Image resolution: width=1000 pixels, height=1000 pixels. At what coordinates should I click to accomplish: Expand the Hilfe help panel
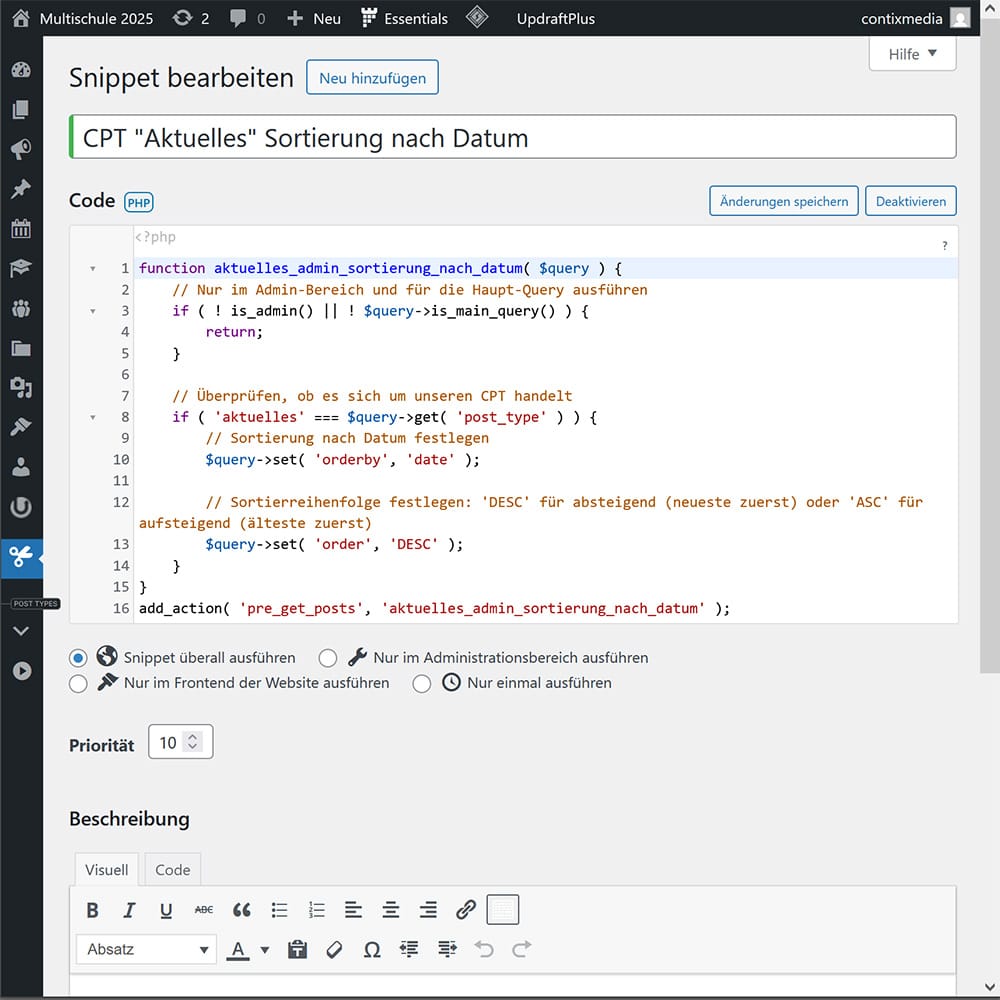click(x=912, y=54)
